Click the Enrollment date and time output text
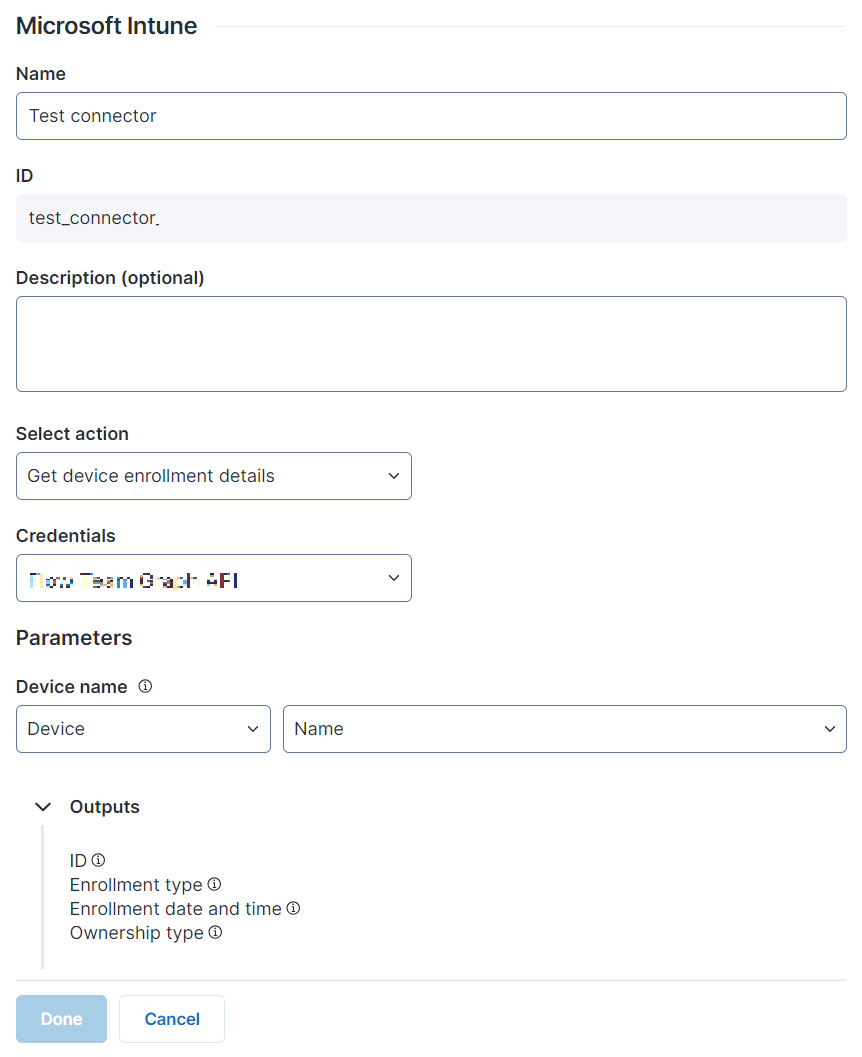 [x=176, y=909]
